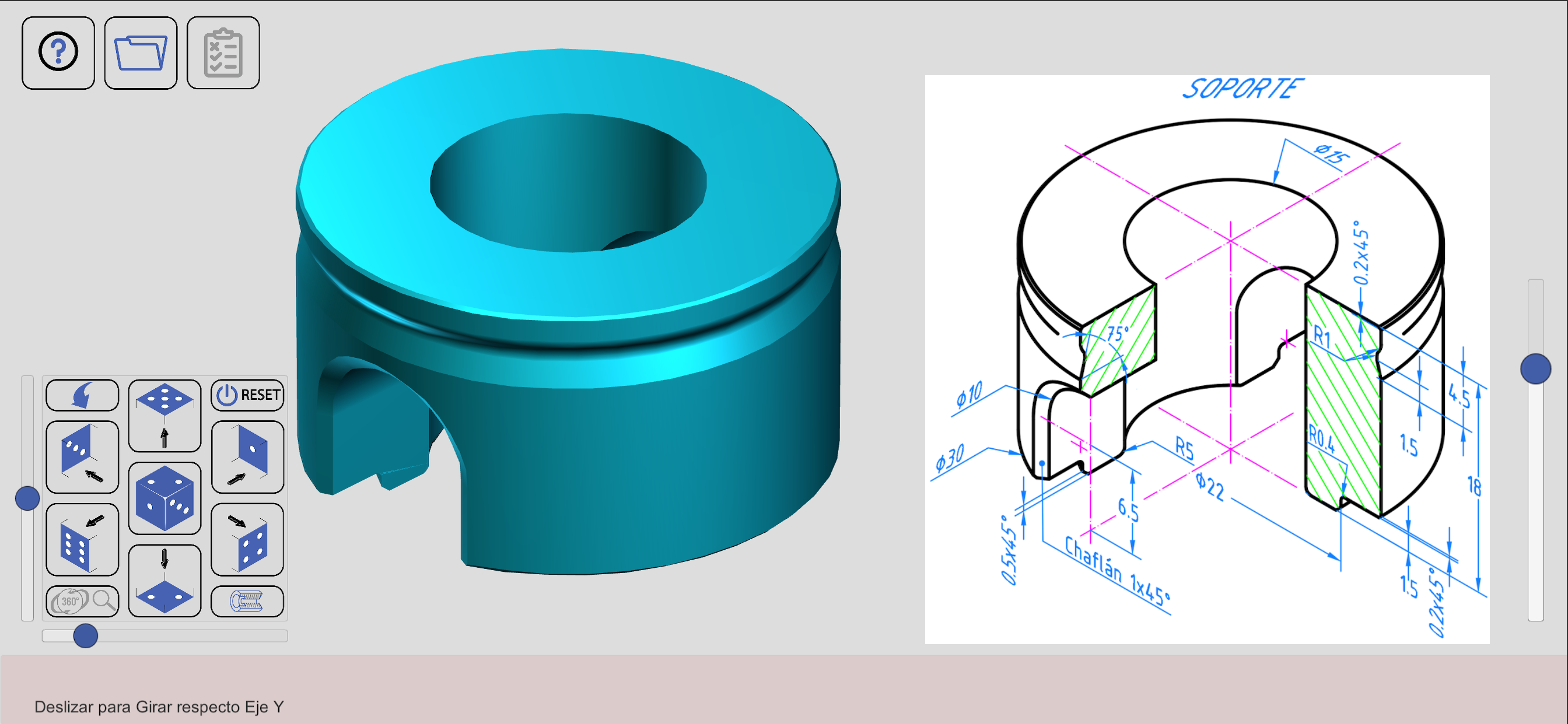The height and width of the screenshot is (724, 1568).
Task: Click the left vertical rotation slider handle
Action: tap(27, 498)
